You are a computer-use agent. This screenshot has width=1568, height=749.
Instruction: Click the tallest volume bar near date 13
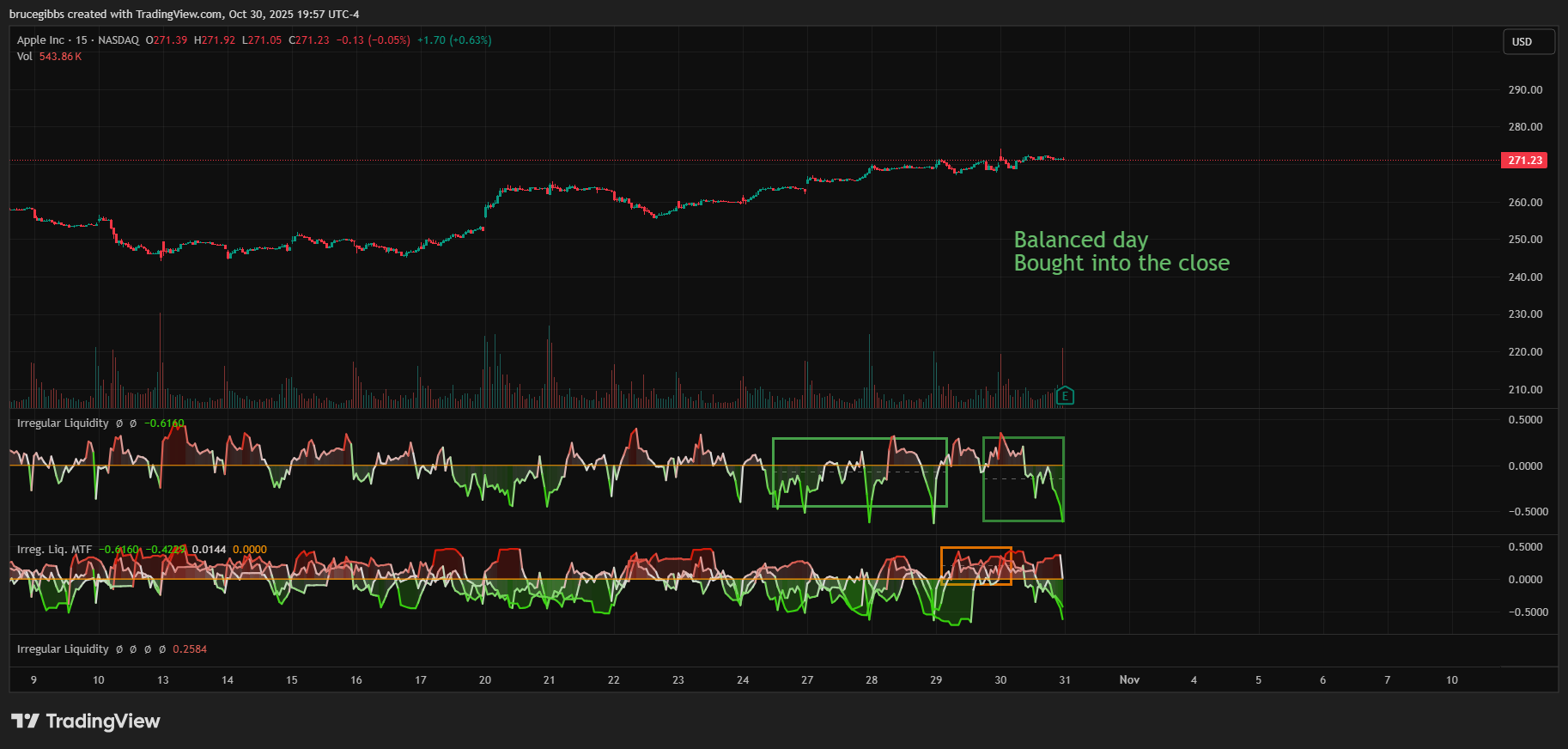point(160,361)
